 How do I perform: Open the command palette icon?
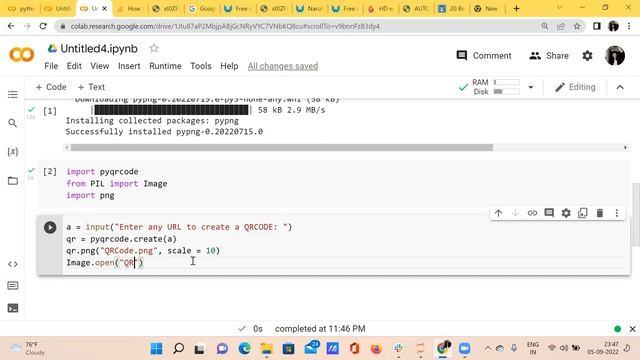[x=13, y=286]
